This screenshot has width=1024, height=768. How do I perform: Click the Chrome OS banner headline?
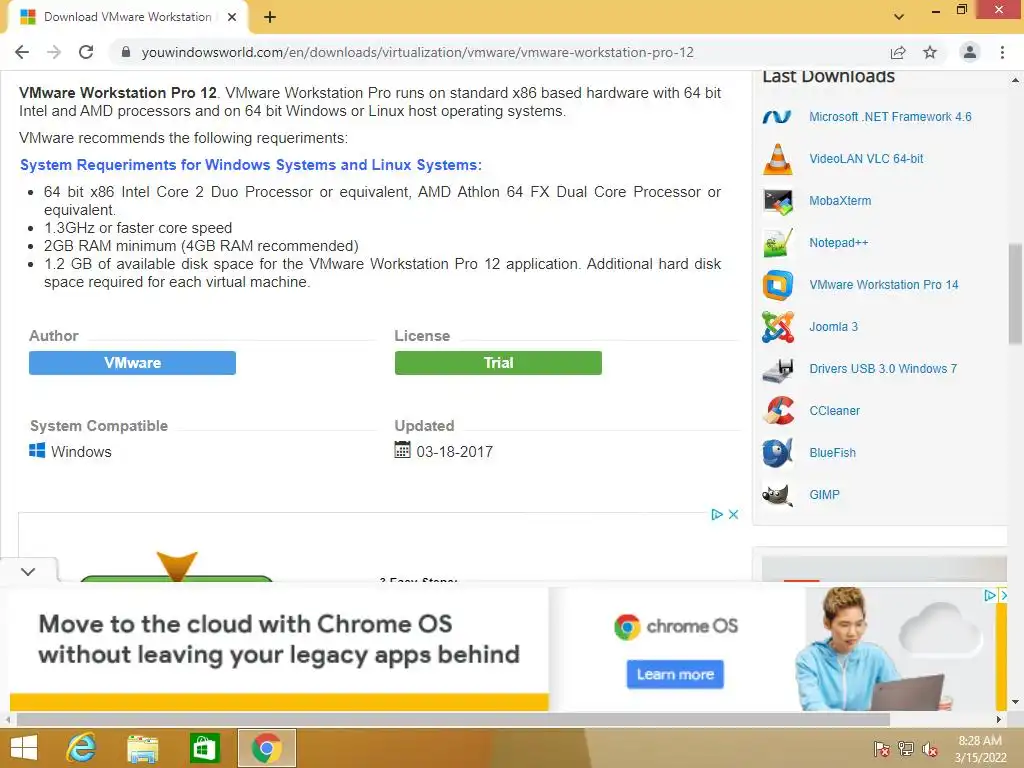[279, 639]
